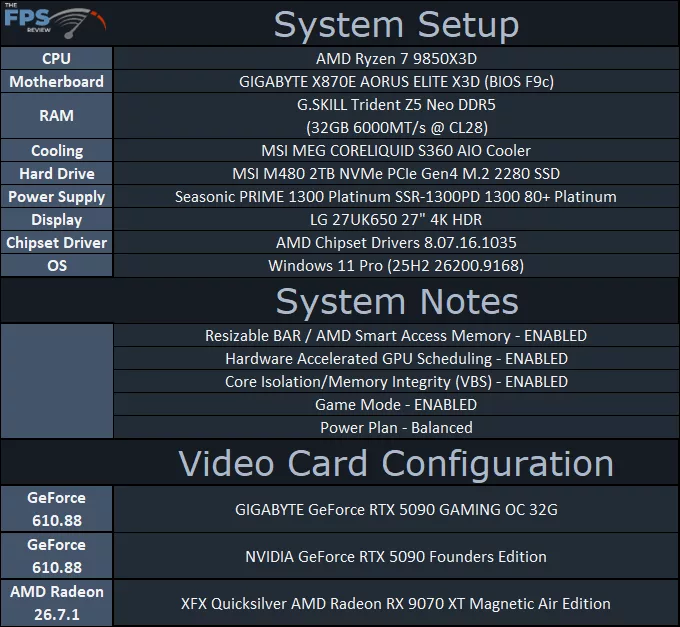Click the Motherboard row label

click(x=56, y=82)
